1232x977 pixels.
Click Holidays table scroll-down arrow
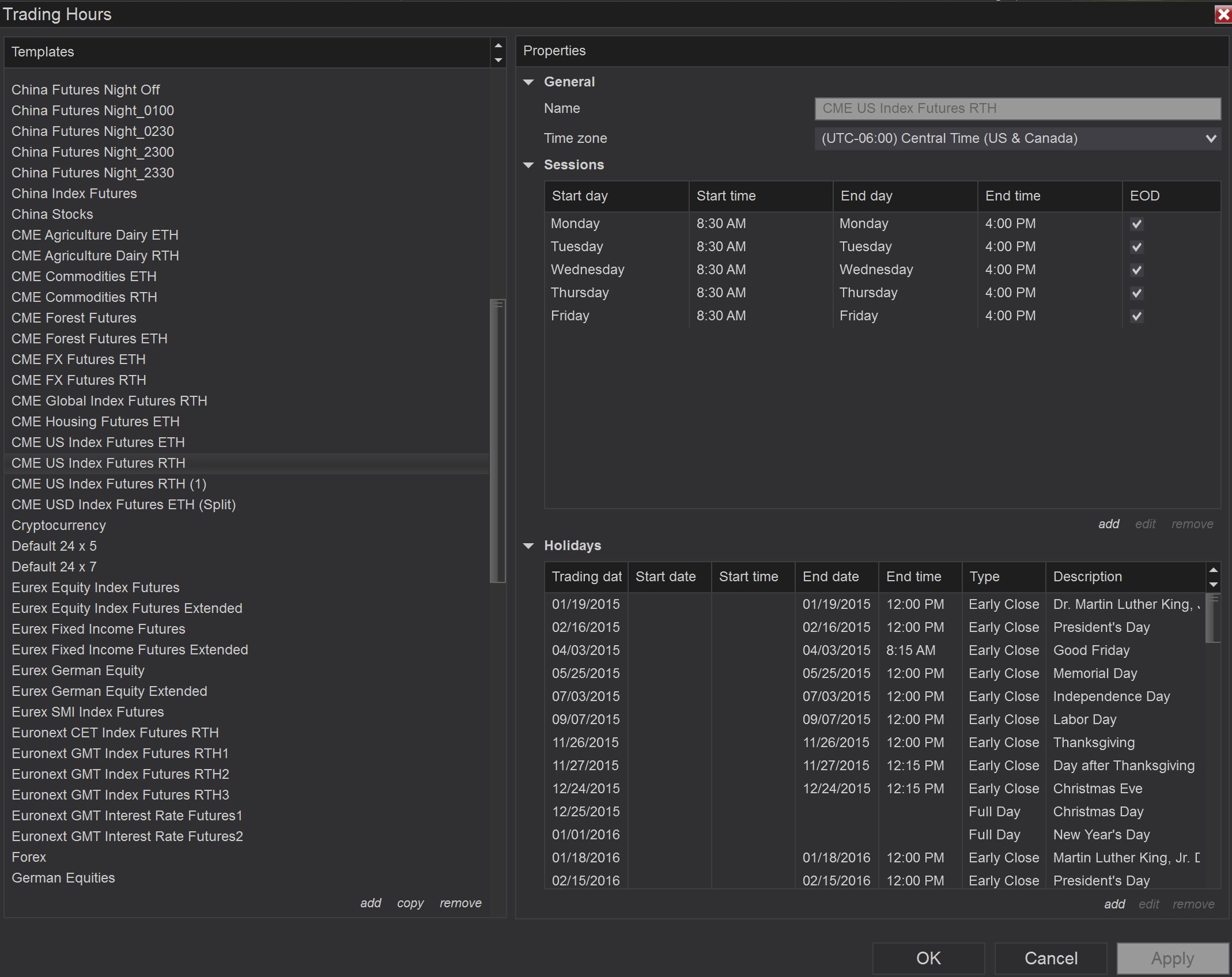[x=1213, y=584]
